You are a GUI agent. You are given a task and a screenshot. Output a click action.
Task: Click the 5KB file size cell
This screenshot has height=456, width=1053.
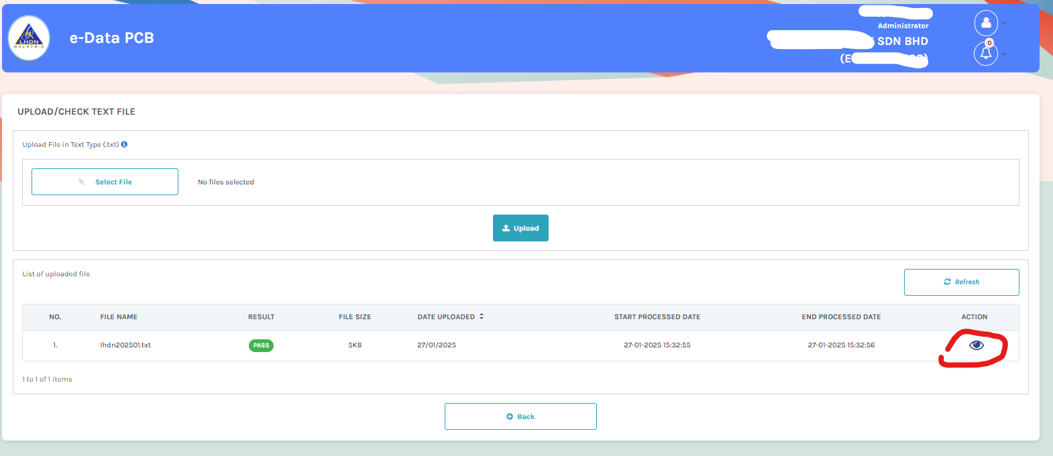[355, 345]
